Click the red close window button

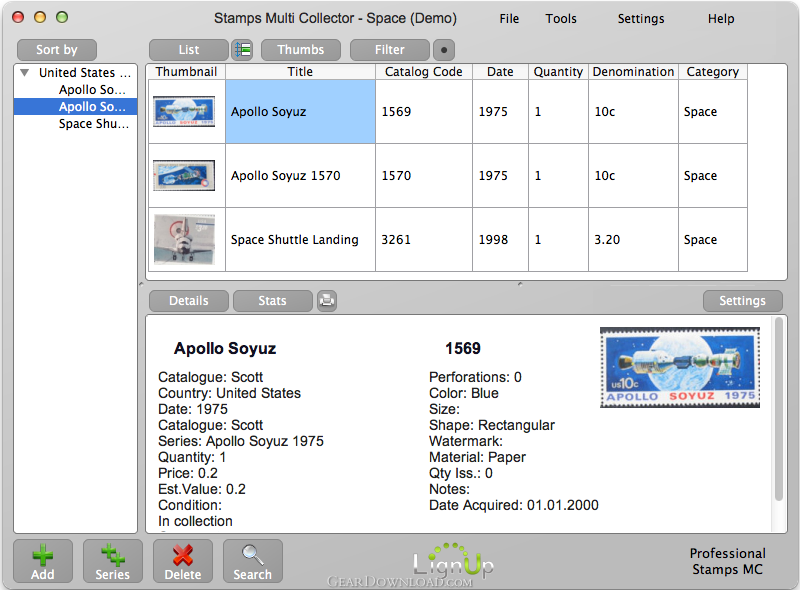(x=18, y=17)
